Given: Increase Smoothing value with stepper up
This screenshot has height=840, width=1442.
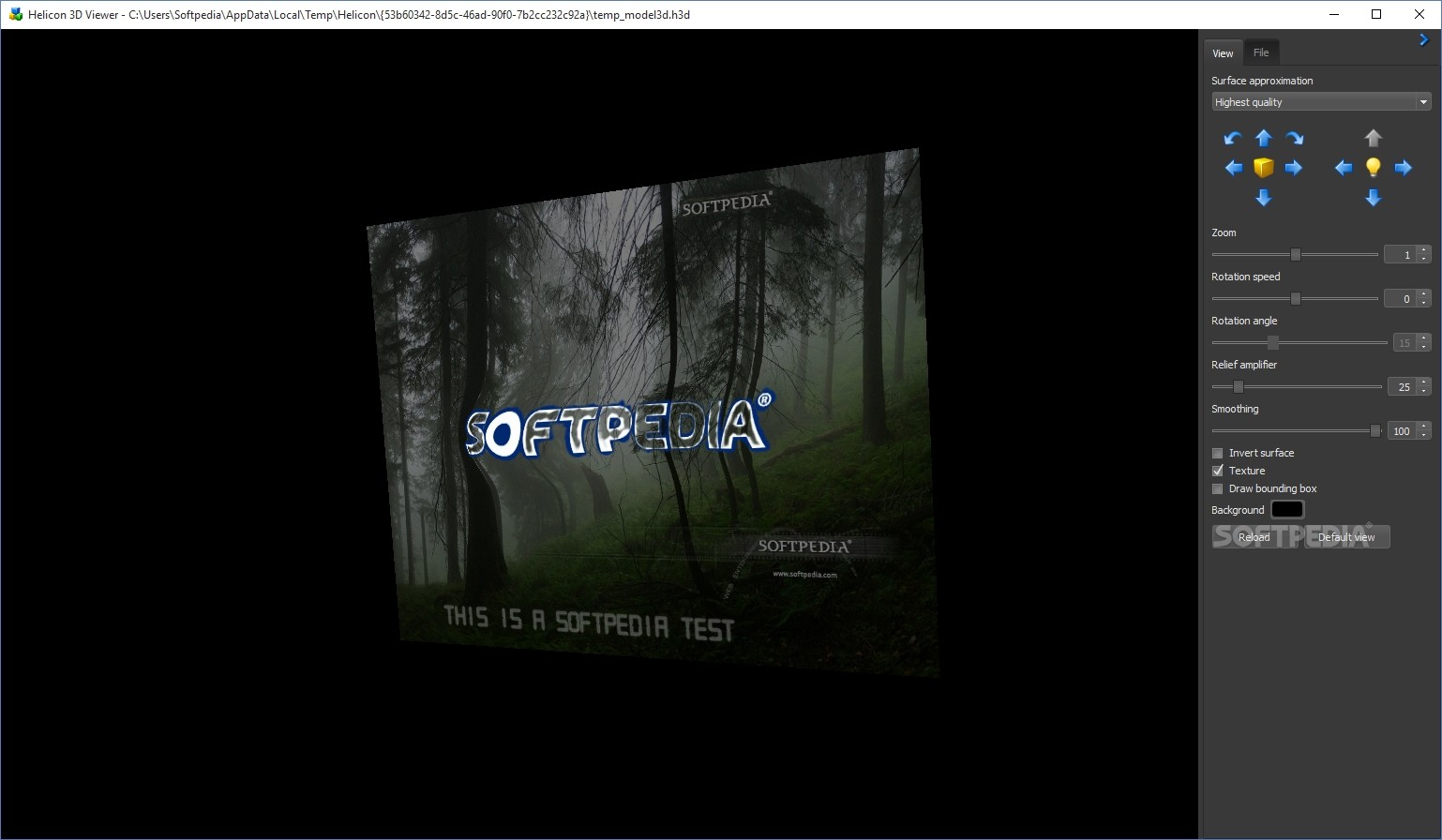Looking at the screenshot, I should tap(1424, 427).
